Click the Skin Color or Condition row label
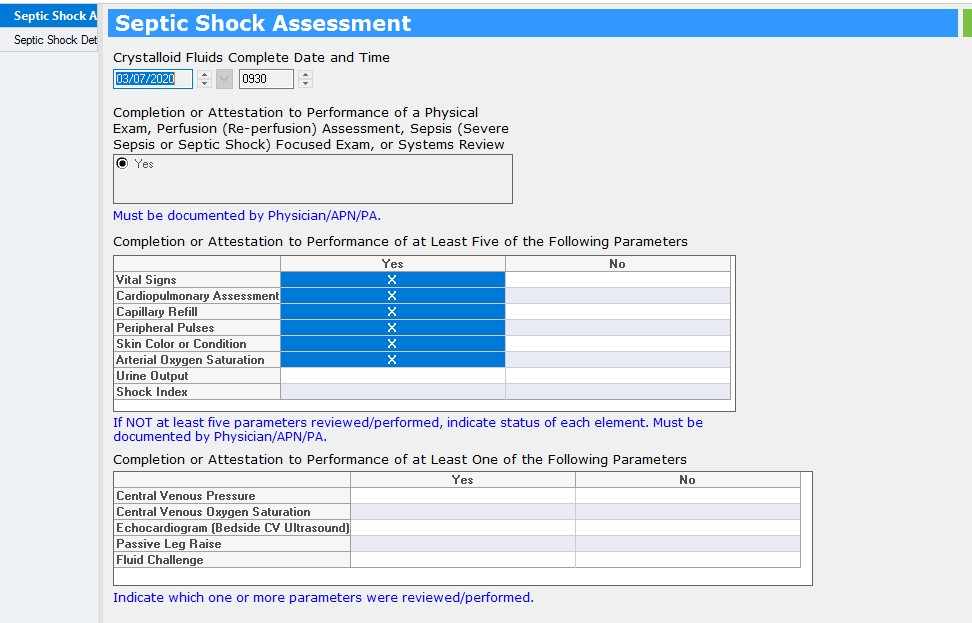Image resolution: width=972 pixels, height=623 pixels. click(197, 344)
